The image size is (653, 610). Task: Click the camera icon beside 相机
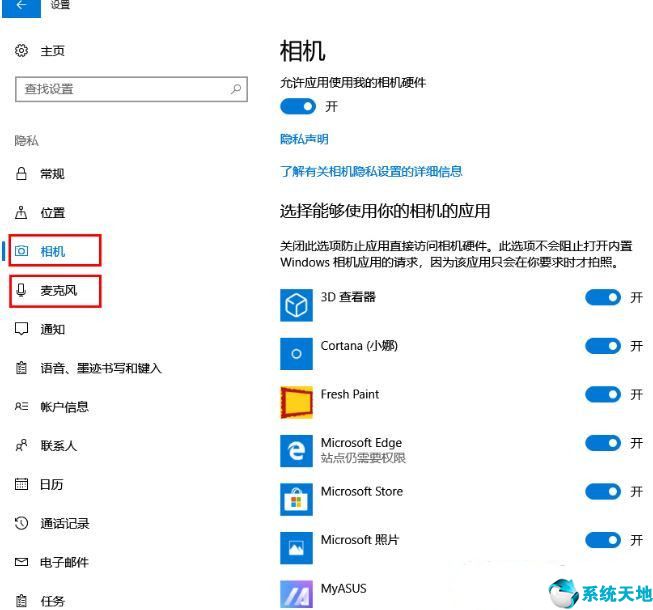pyautogui.click(x=21, y=251)
